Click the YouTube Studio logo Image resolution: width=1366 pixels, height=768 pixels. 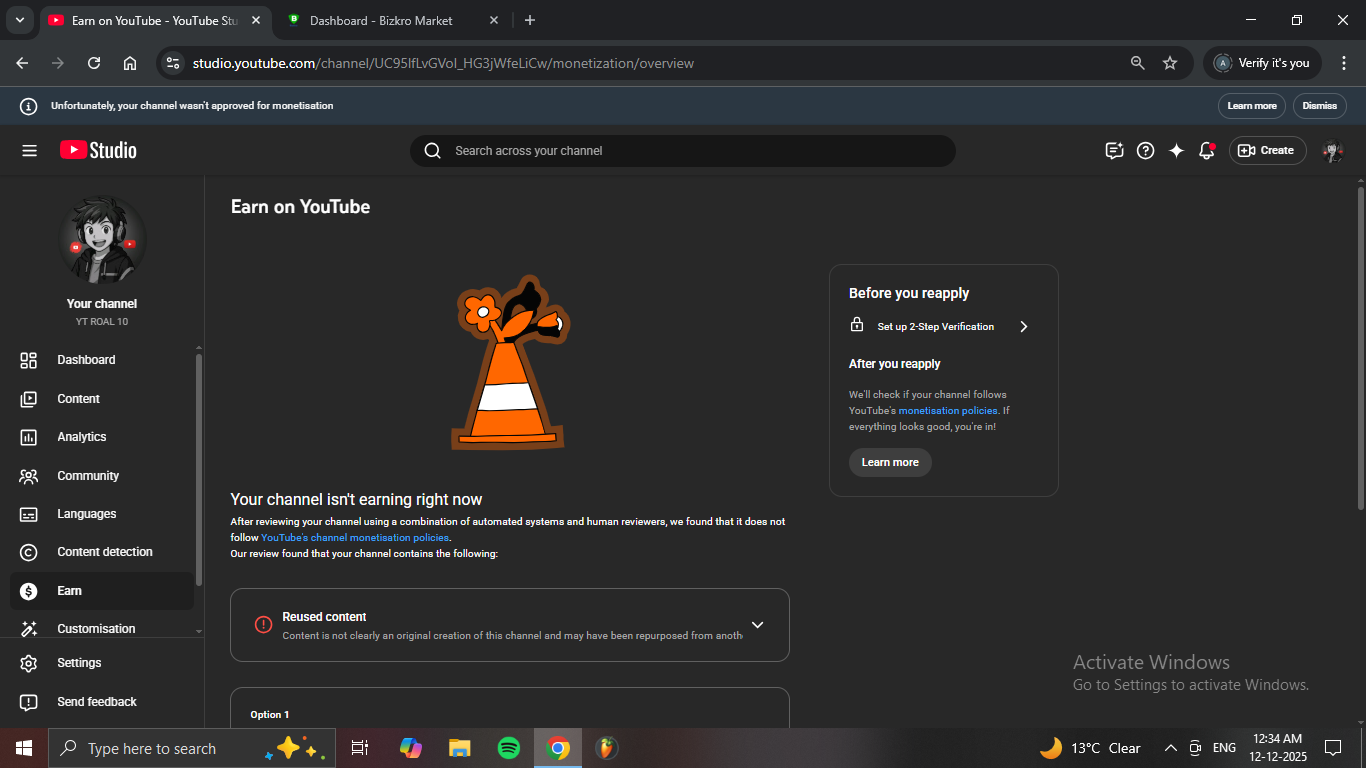point(98,150)
